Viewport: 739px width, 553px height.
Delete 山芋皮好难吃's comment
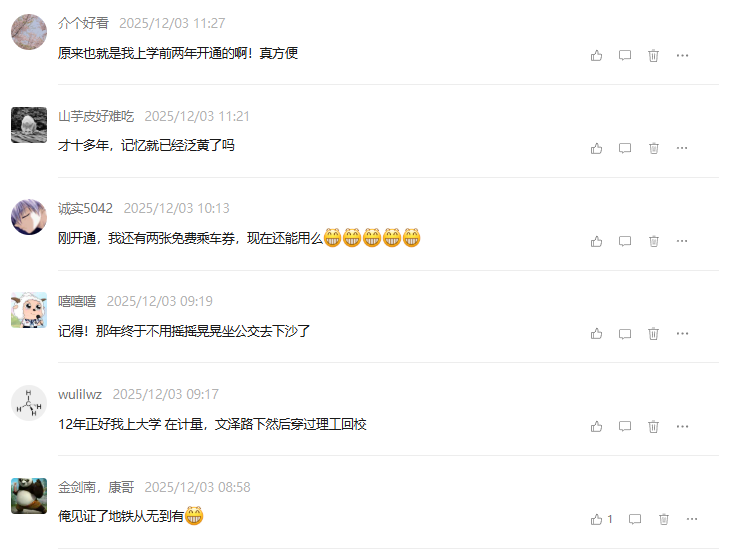click(653, 149)
